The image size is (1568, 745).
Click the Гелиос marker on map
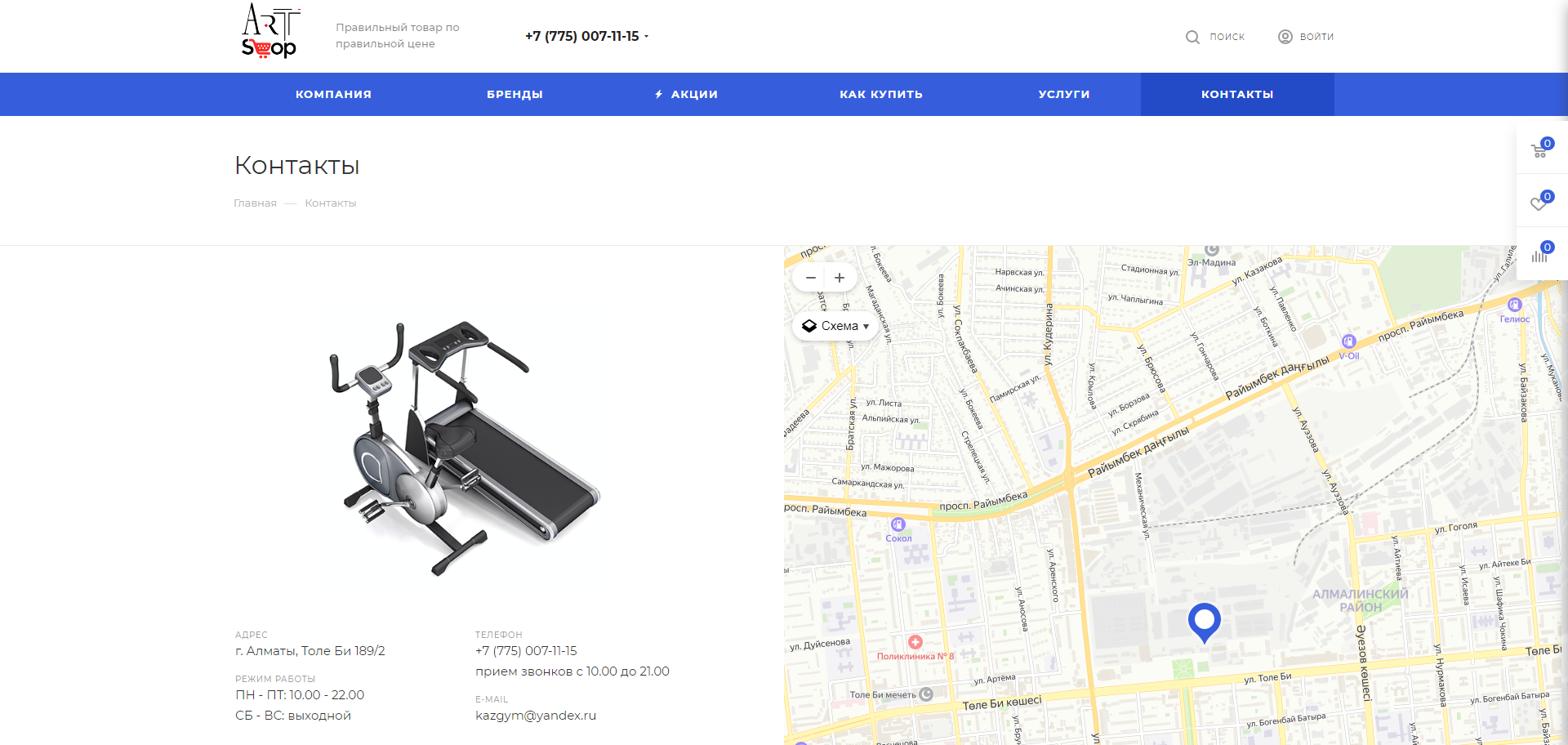[x=1515, y=305]
